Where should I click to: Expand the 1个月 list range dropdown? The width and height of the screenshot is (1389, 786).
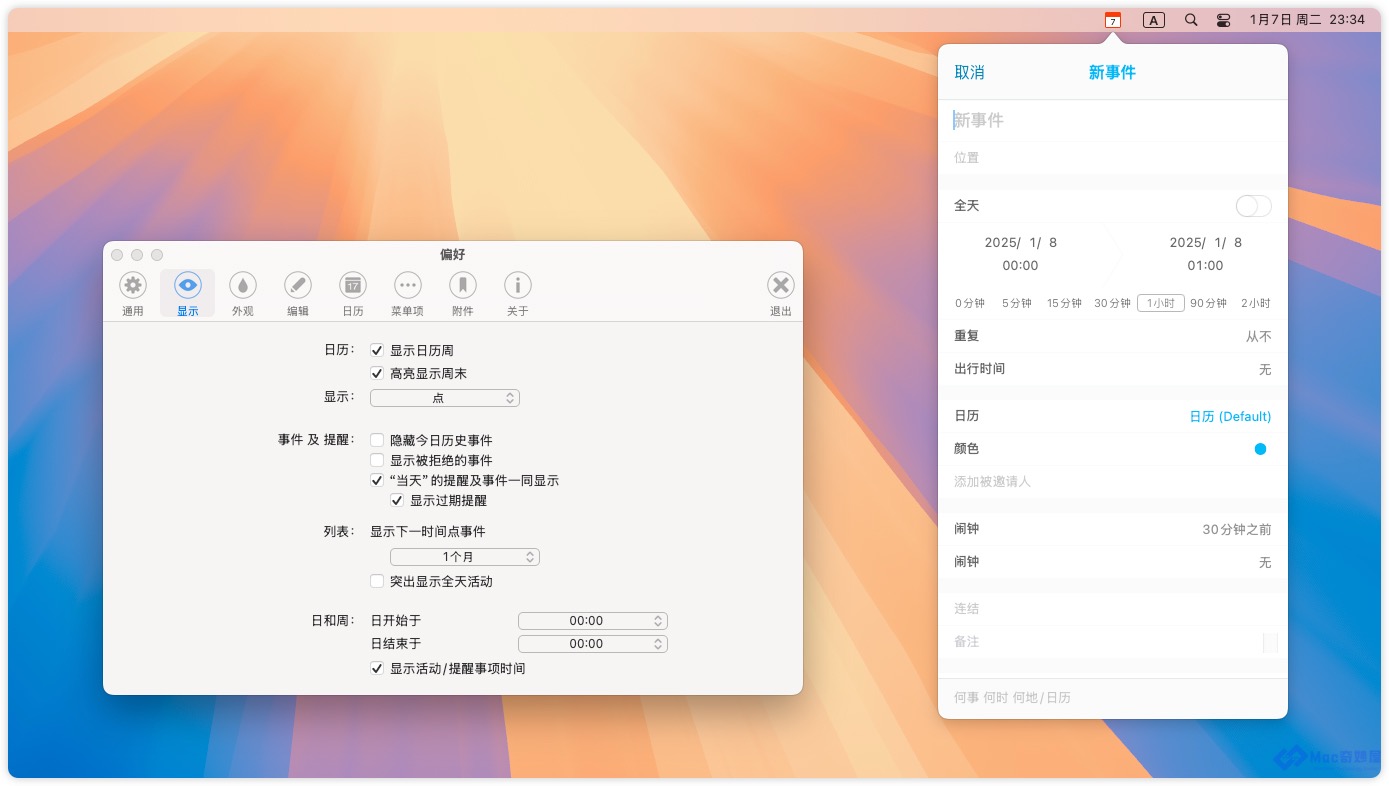pyautogui.click(x=464, y=557)
